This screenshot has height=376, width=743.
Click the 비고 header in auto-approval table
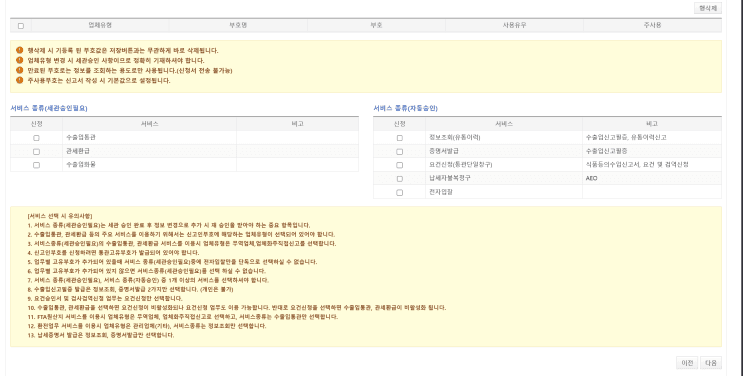652,124
